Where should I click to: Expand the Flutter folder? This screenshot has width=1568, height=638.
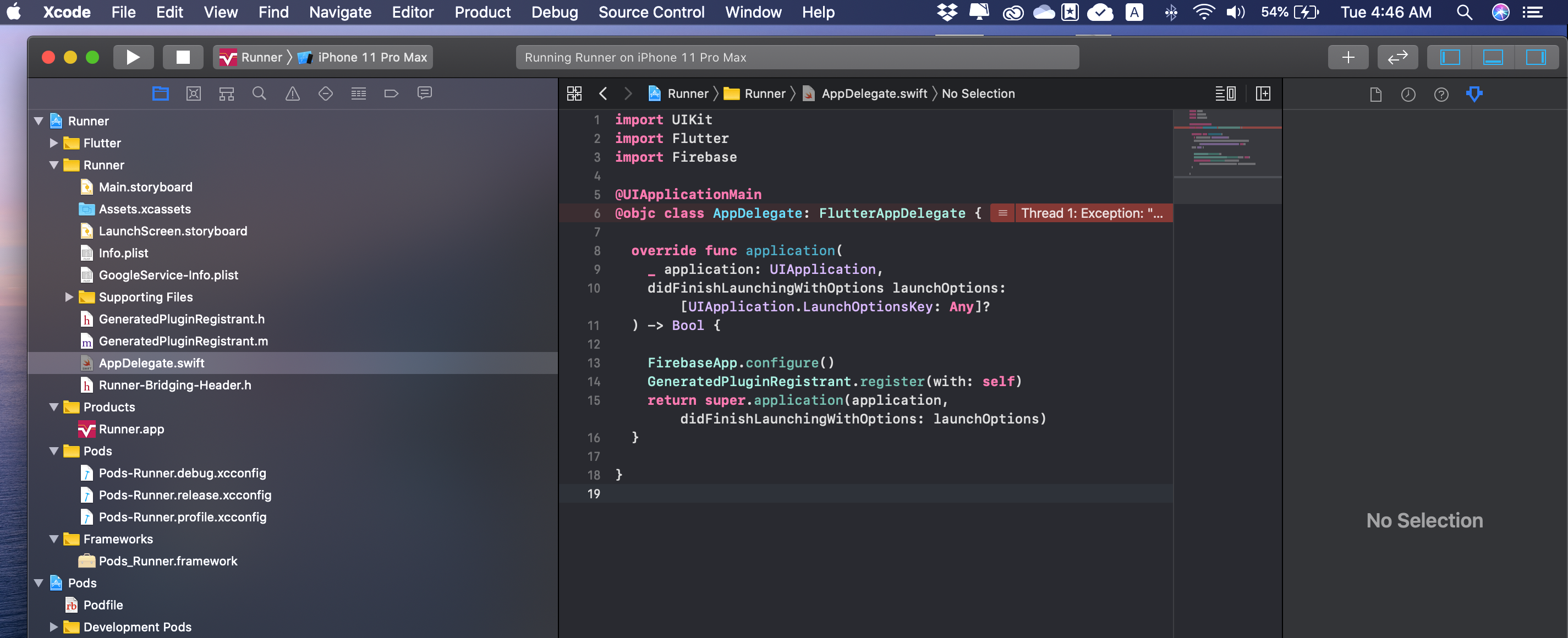(x=53, y=143)
